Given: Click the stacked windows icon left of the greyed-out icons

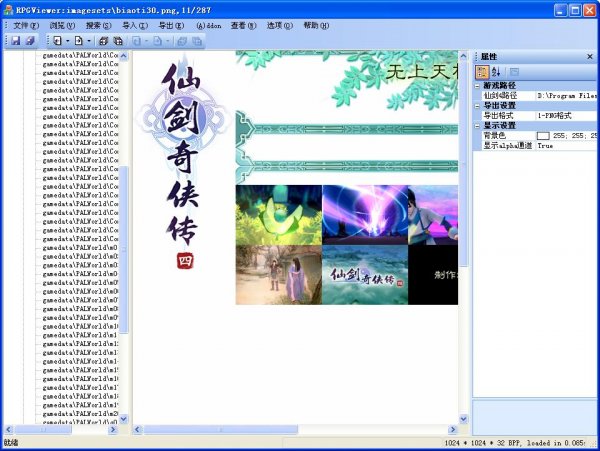Looking at the screenshot, I should pos(118,41).
